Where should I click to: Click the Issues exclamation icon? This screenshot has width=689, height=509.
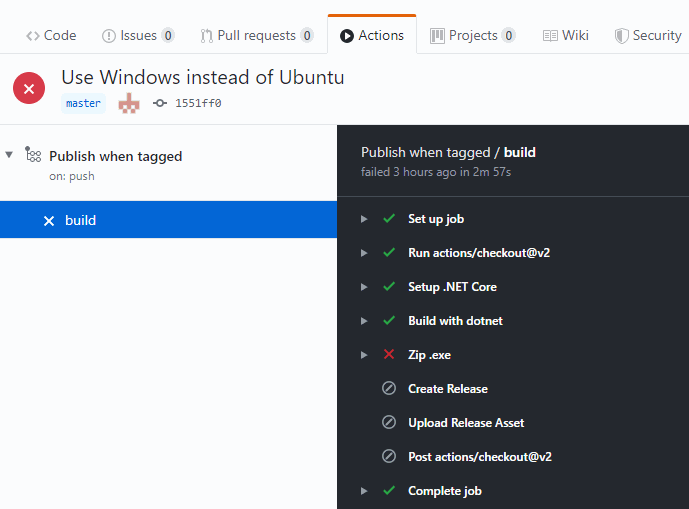pos(109,36)
